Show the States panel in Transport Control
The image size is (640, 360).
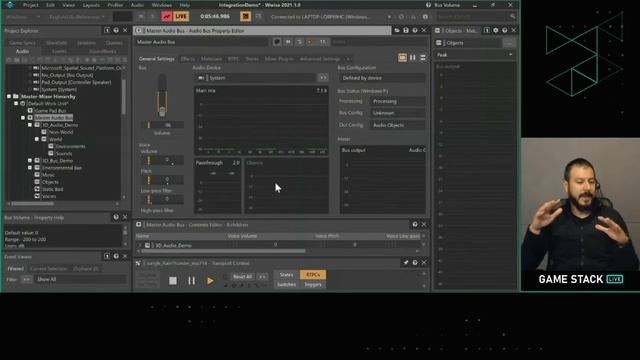[286, 275]
